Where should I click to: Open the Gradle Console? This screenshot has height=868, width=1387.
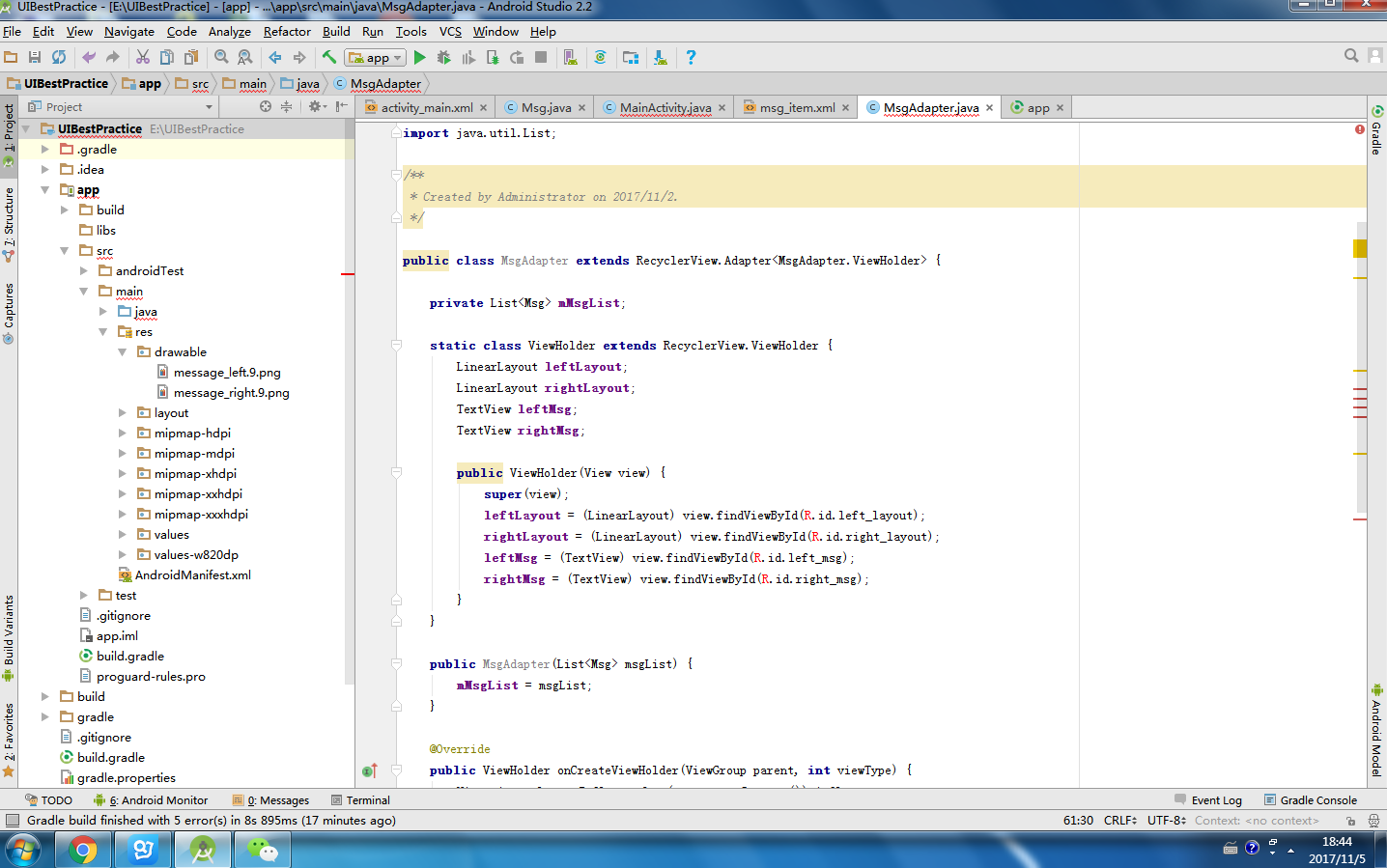coord(1311,799)
